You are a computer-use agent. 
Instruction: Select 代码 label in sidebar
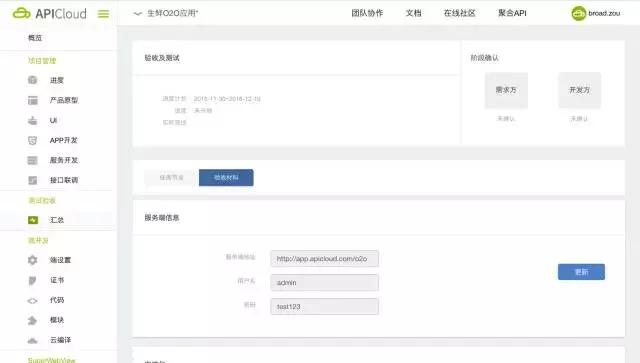pos(57,300)
